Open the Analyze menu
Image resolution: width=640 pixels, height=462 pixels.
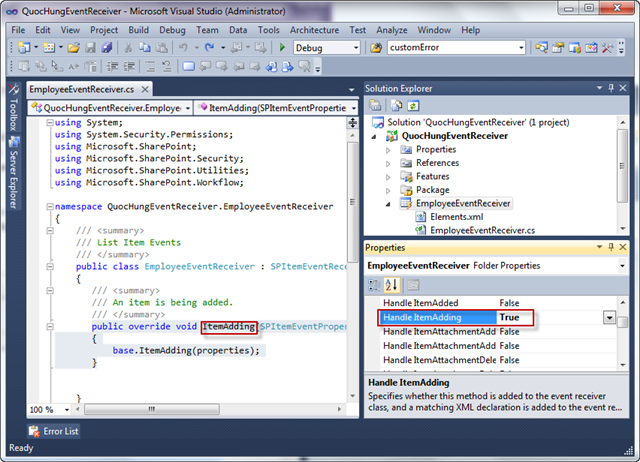(x=392, y=30)
